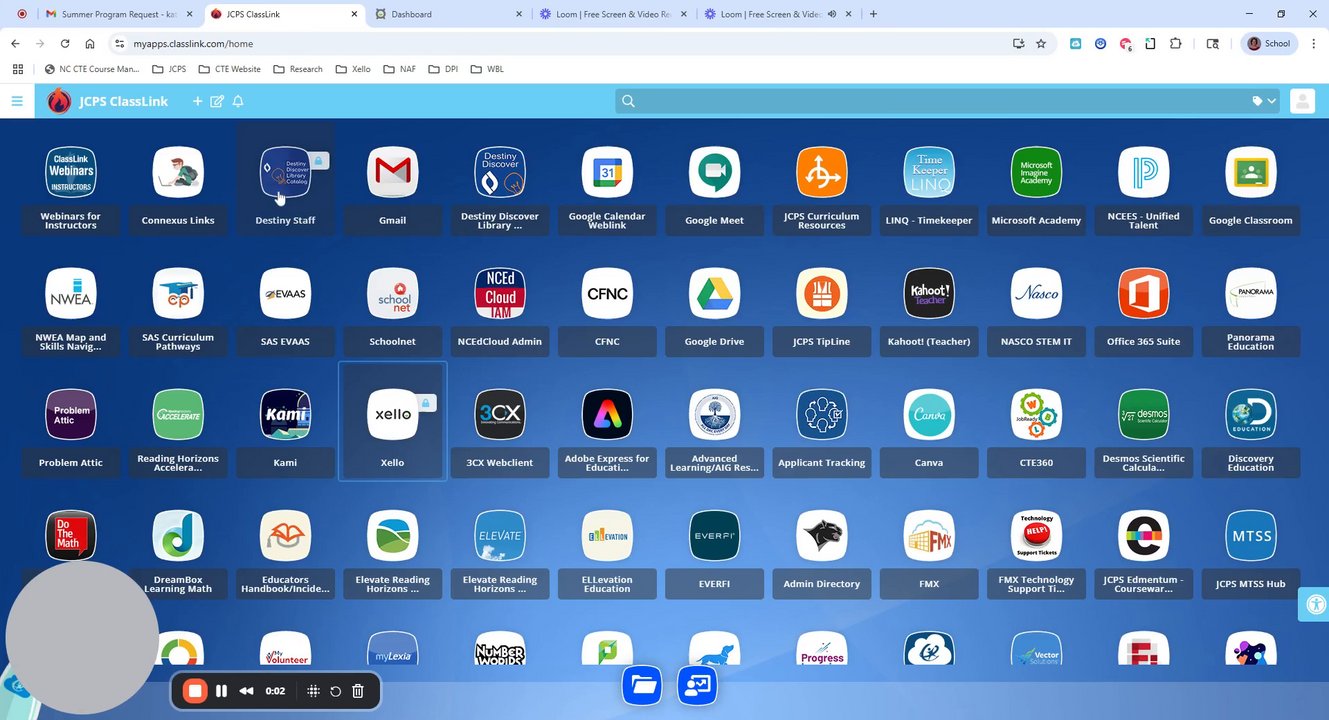Open ClassLink notifications bell
Image resolution: width=1329 pixels, height=720 pixels.
[238, 101]
